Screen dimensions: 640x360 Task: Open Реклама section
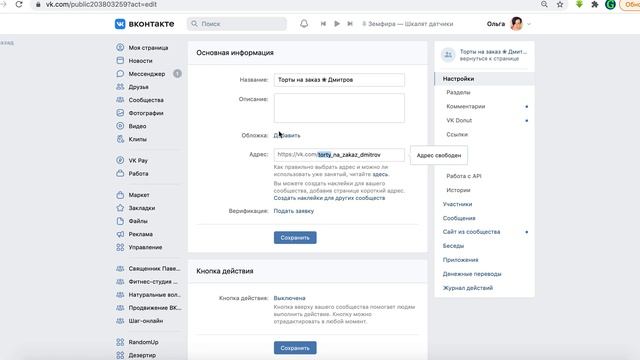[x=135, y=234]
